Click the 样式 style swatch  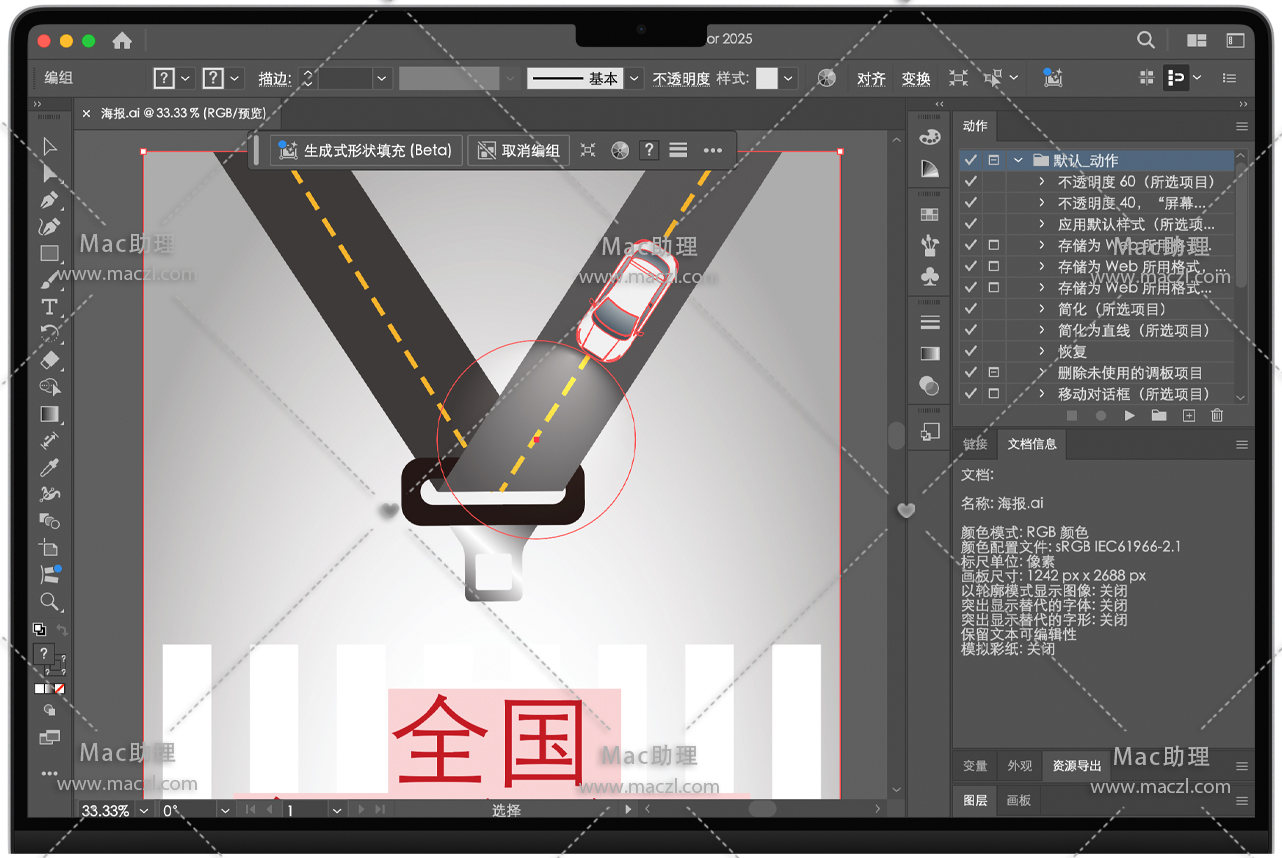(766, 78)
